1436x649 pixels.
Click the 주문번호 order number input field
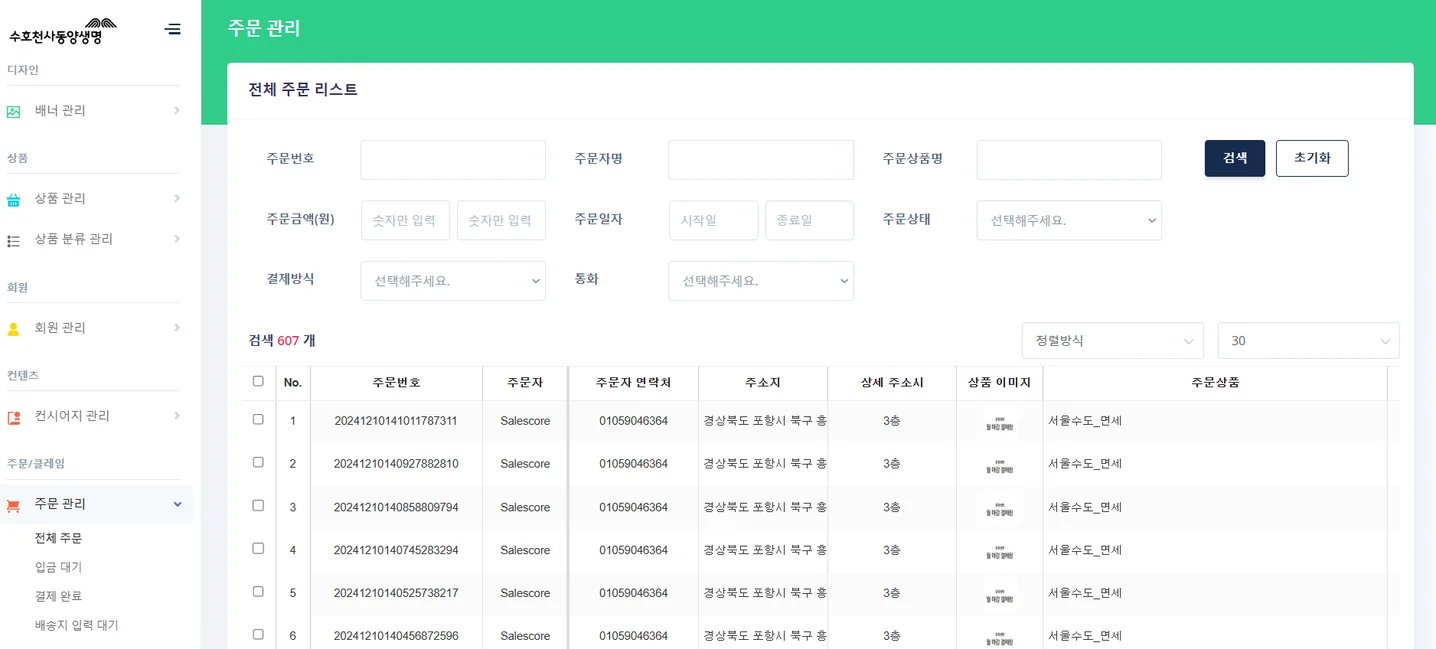452,159
